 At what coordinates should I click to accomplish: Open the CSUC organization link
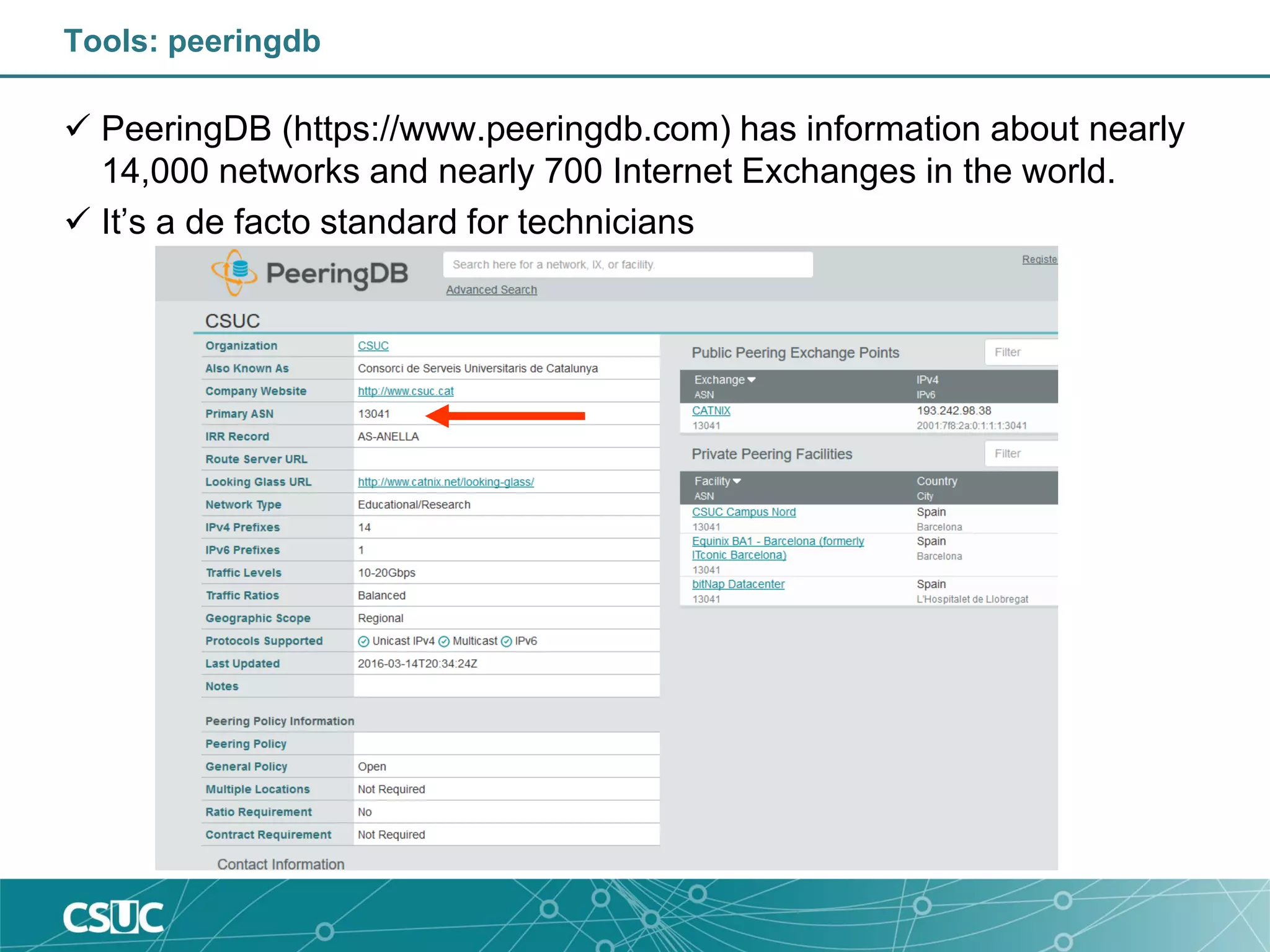point(373,346)
